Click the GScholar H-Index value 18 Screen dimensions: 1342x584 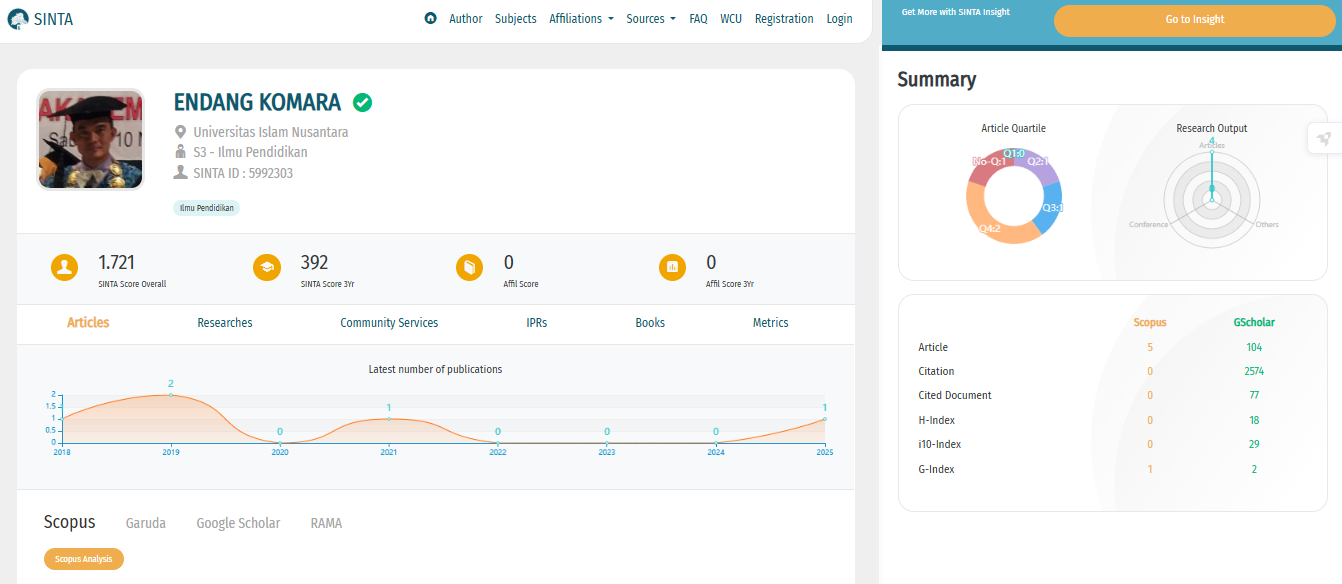1254,420
